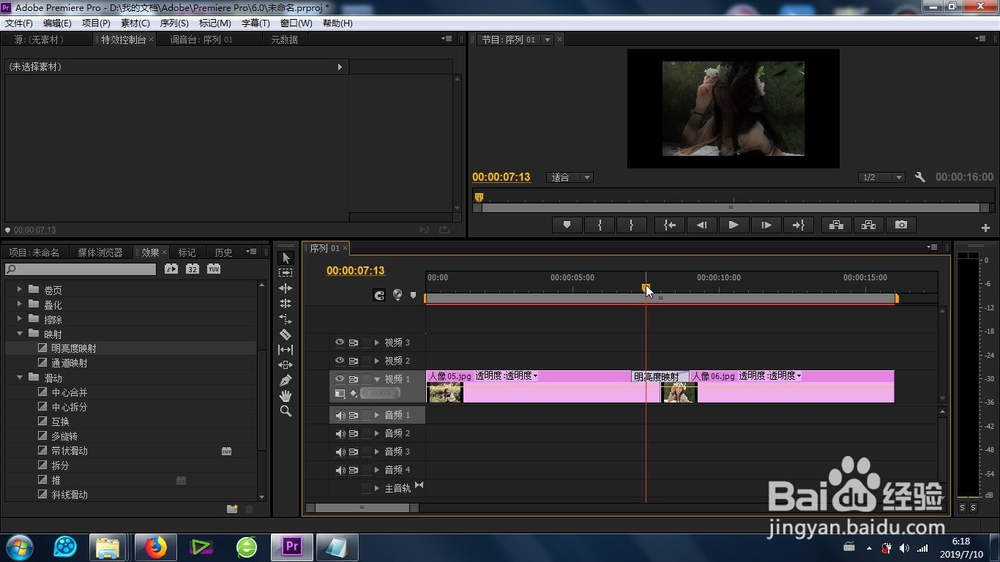
Task: Expand the 音频 1 track
Action: tap(377, 415)
